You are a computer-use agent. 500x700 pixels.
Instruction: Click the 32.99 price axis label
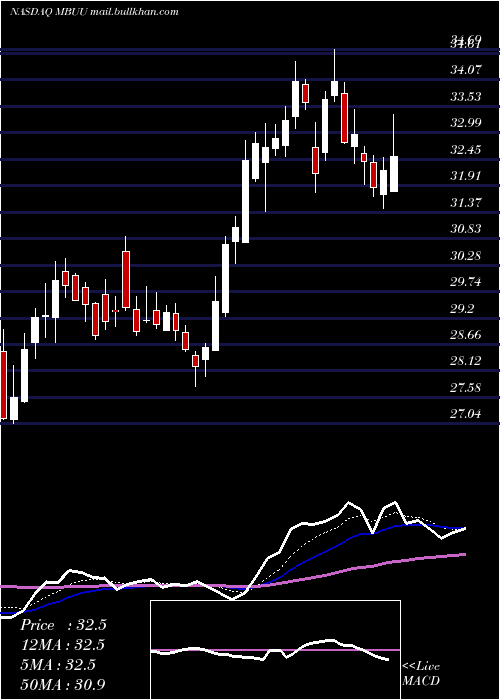[466, 123]
